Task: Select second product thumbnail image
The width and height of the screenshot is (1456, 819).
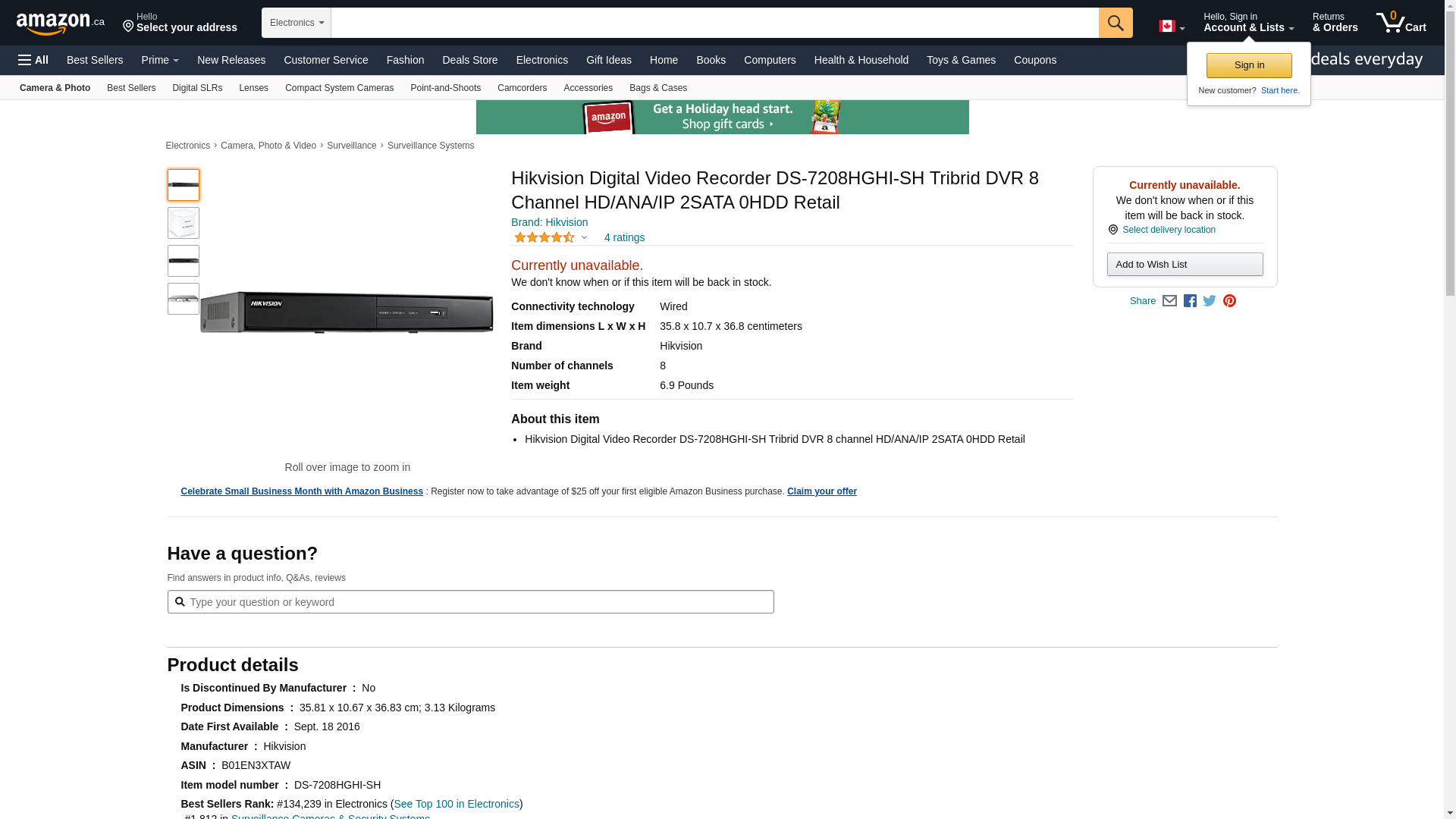Action: [x=184, y=223]
